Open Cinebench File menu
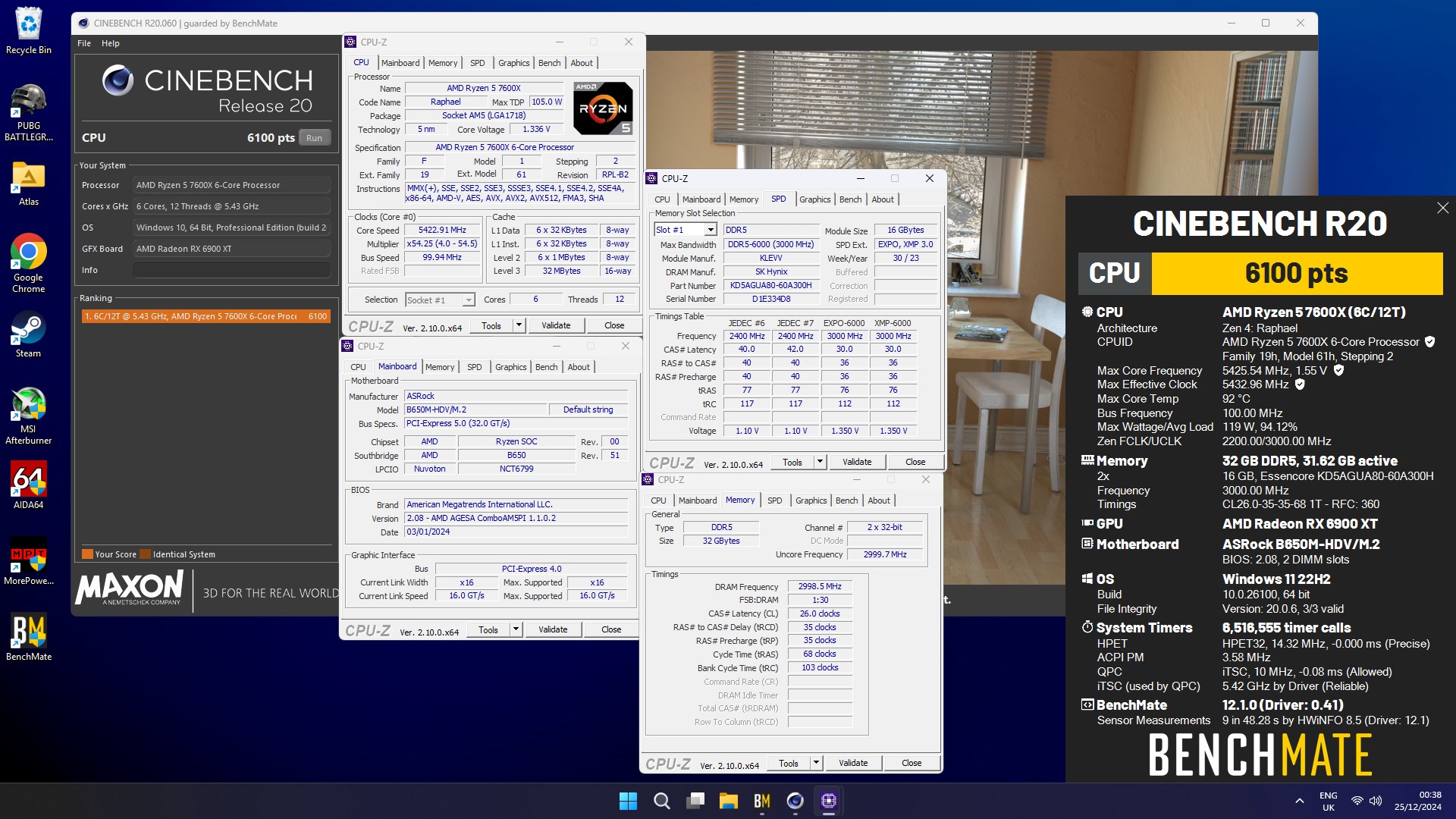The width and height of the screenshot is (1456, 819). (84, 43)
